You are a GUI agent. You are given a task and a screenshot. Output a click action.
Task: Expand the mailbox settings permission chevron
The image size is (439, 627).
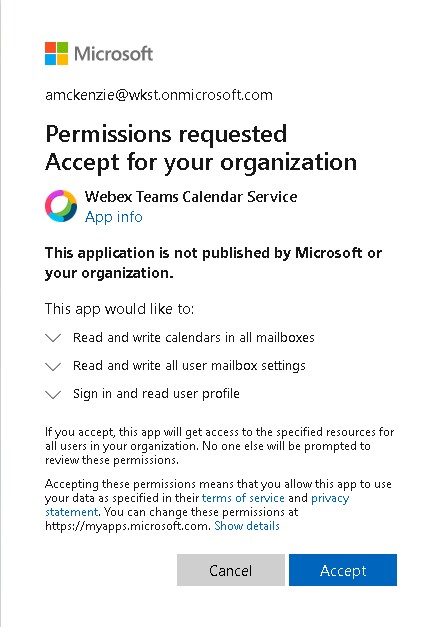pos(53,366)
